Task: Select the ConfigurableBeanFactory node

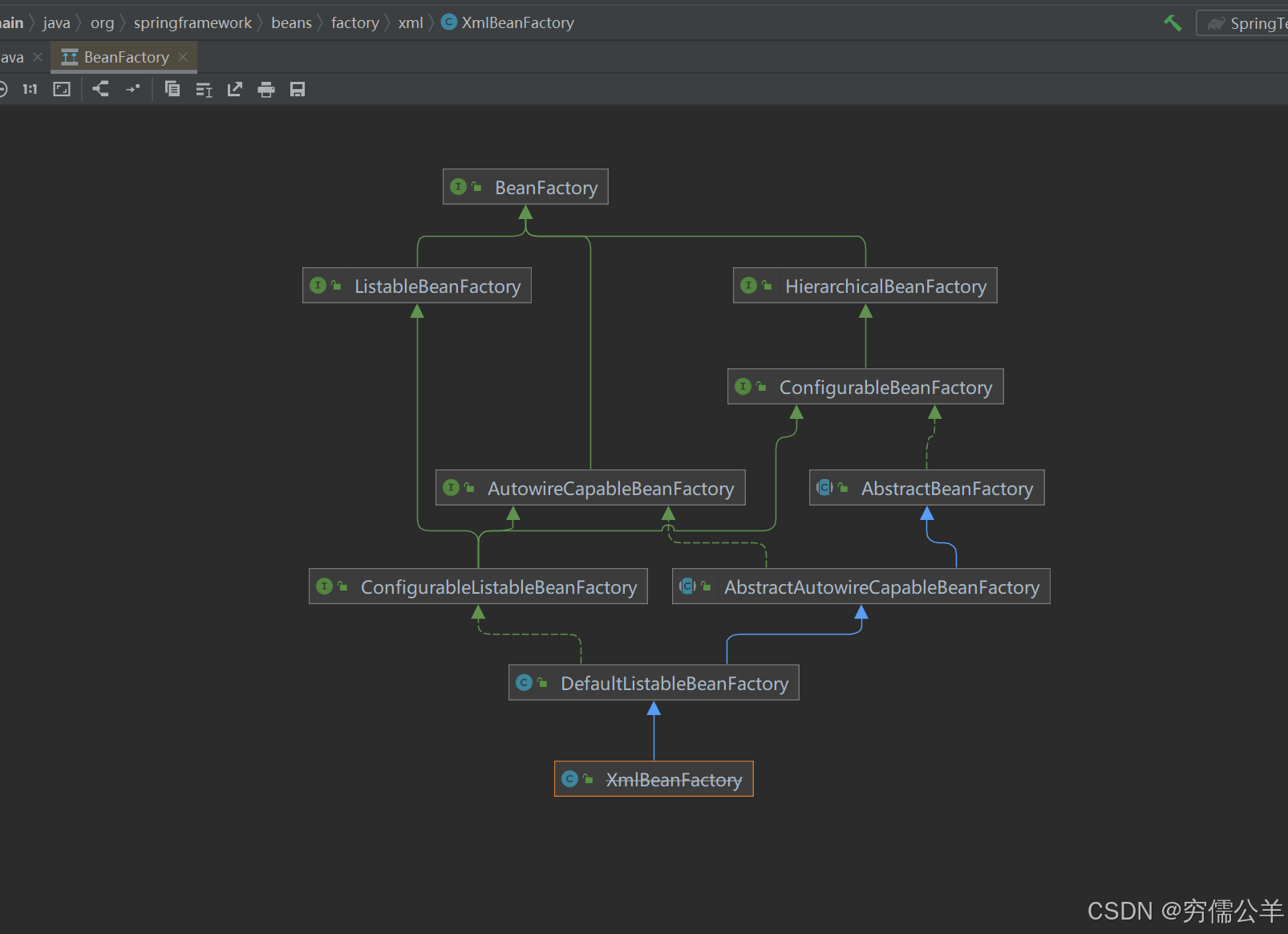Action: coord(865,387)
